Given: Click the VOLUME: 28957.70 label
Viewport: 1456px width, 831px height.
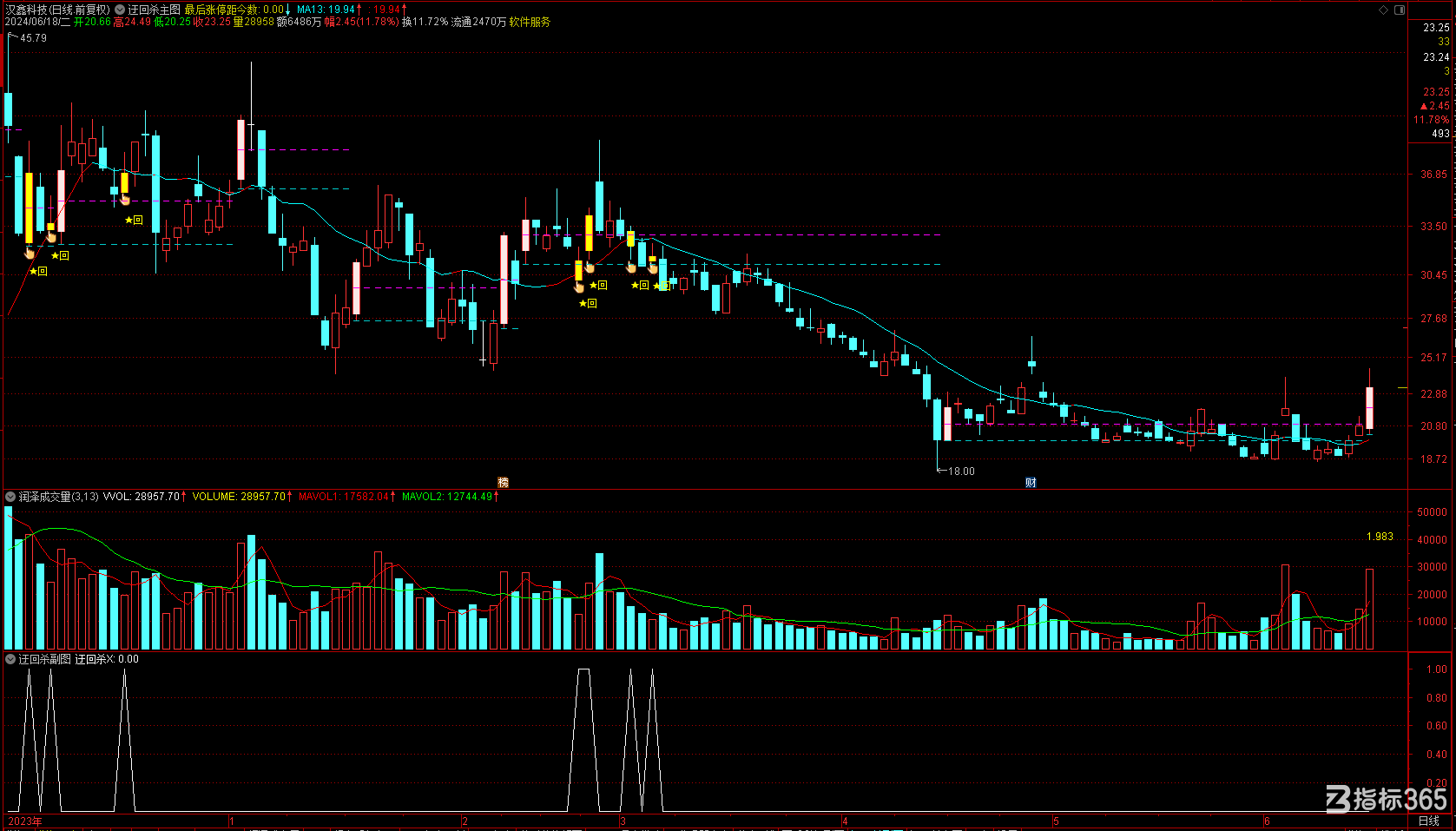Looking at the screenshot, I should 239,497.
